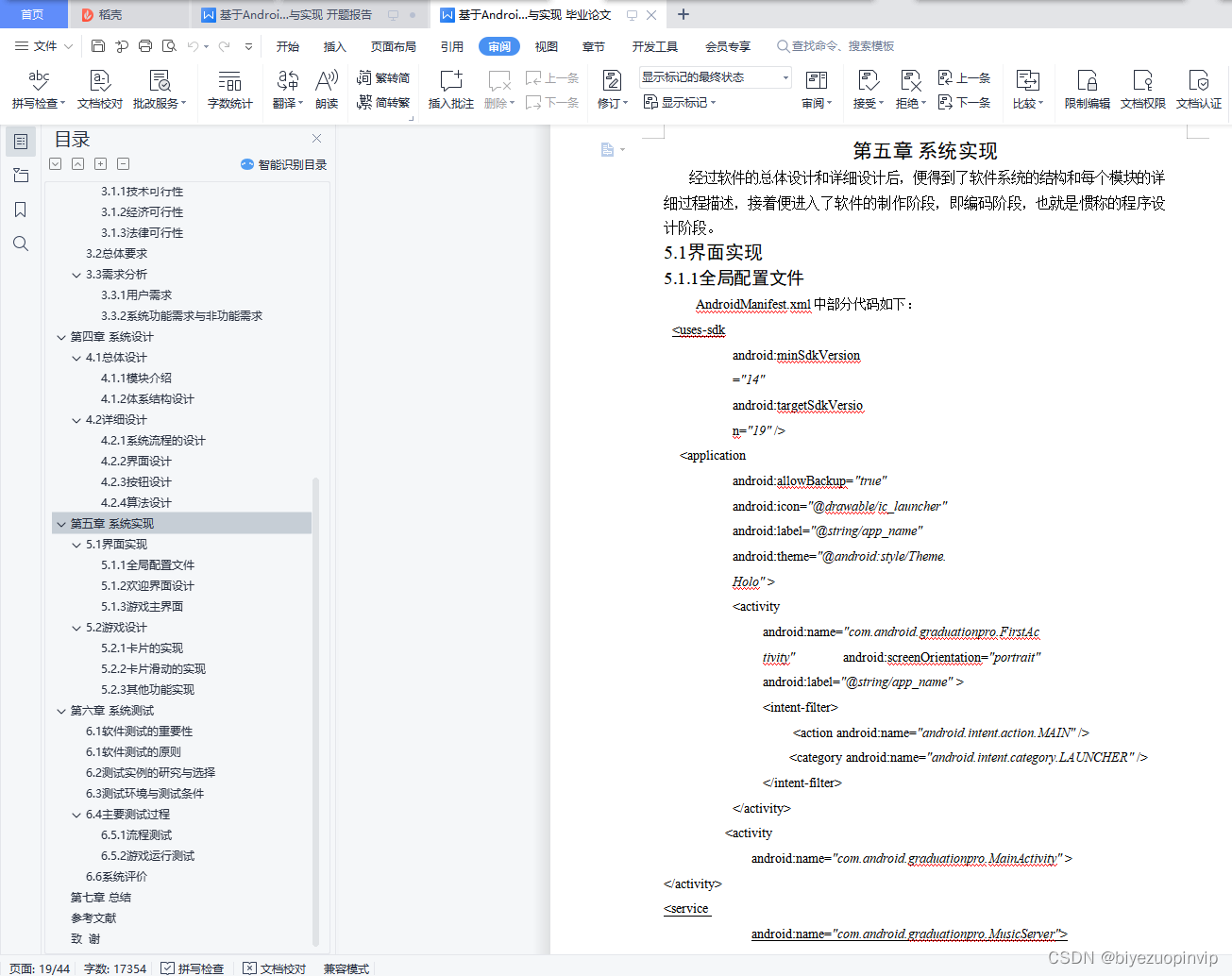The image size is (1232, 976).
Task: Open 限制编辑 restrict editing
Action: point(1087,90)
